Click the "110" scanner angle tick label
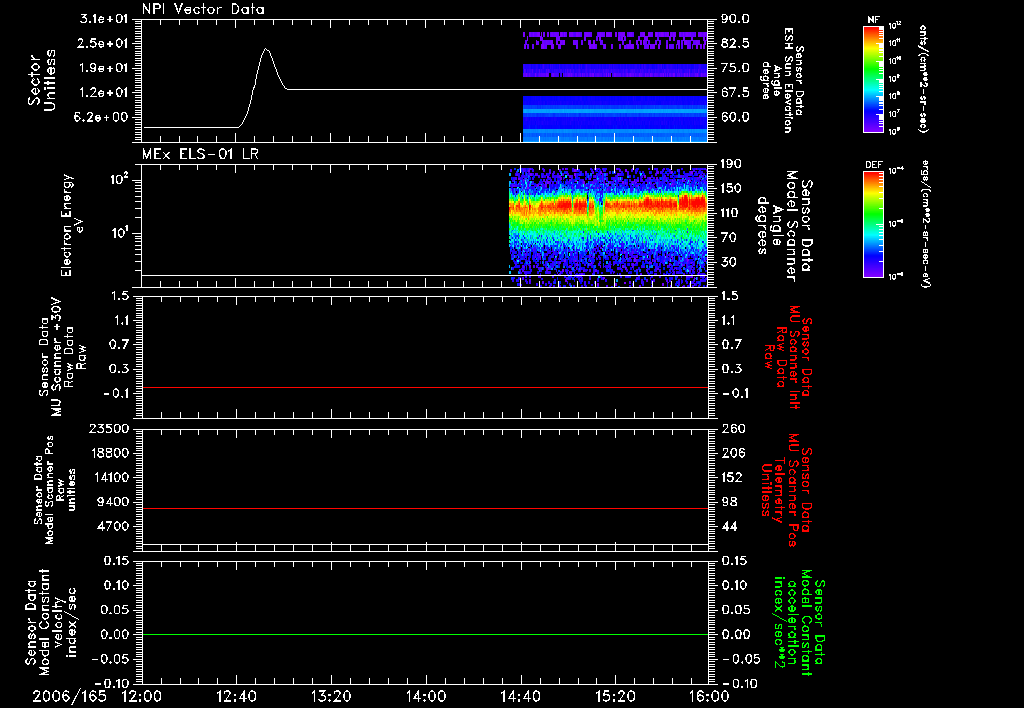The height and width of the screenshot is (708, 1024). [x=731, y=213]
